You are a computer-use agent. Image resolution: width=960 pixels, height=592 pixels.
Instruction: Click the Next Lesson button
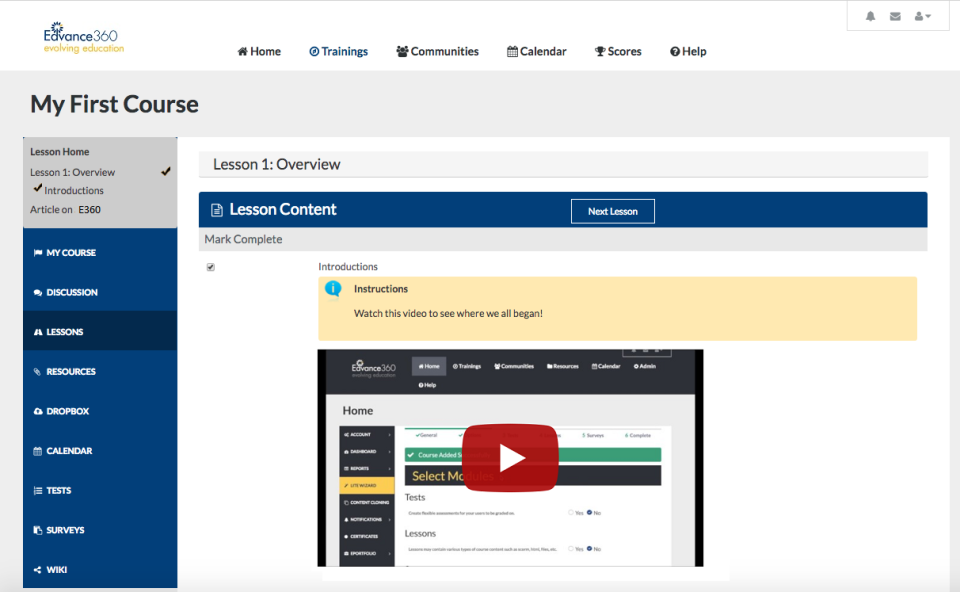click(613, 211)
